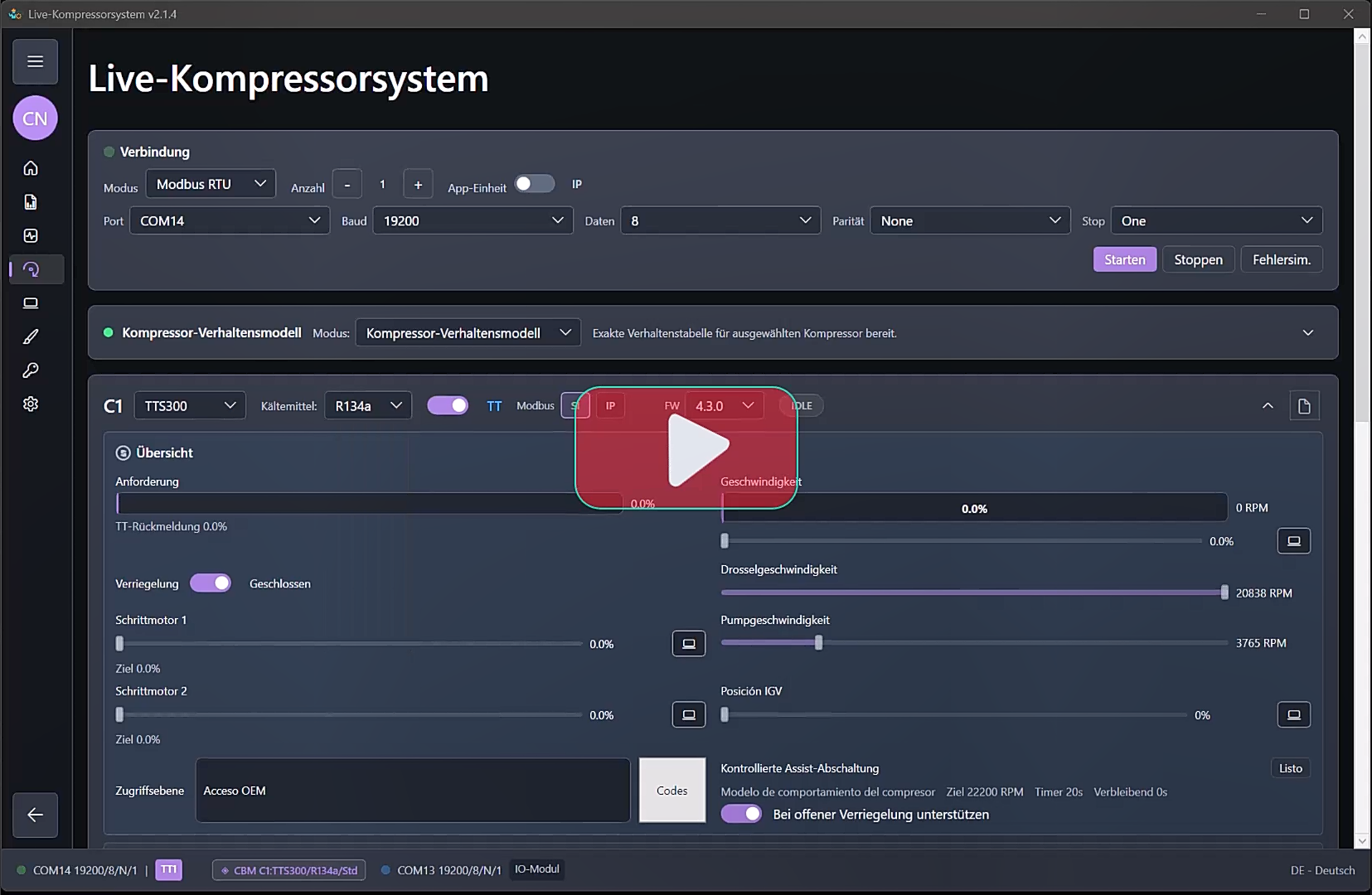1372x895 pixels.
Task: Click the laptop icon beside Schrittmotor 1
Action: pyautogui.click(x=689, y=644)
